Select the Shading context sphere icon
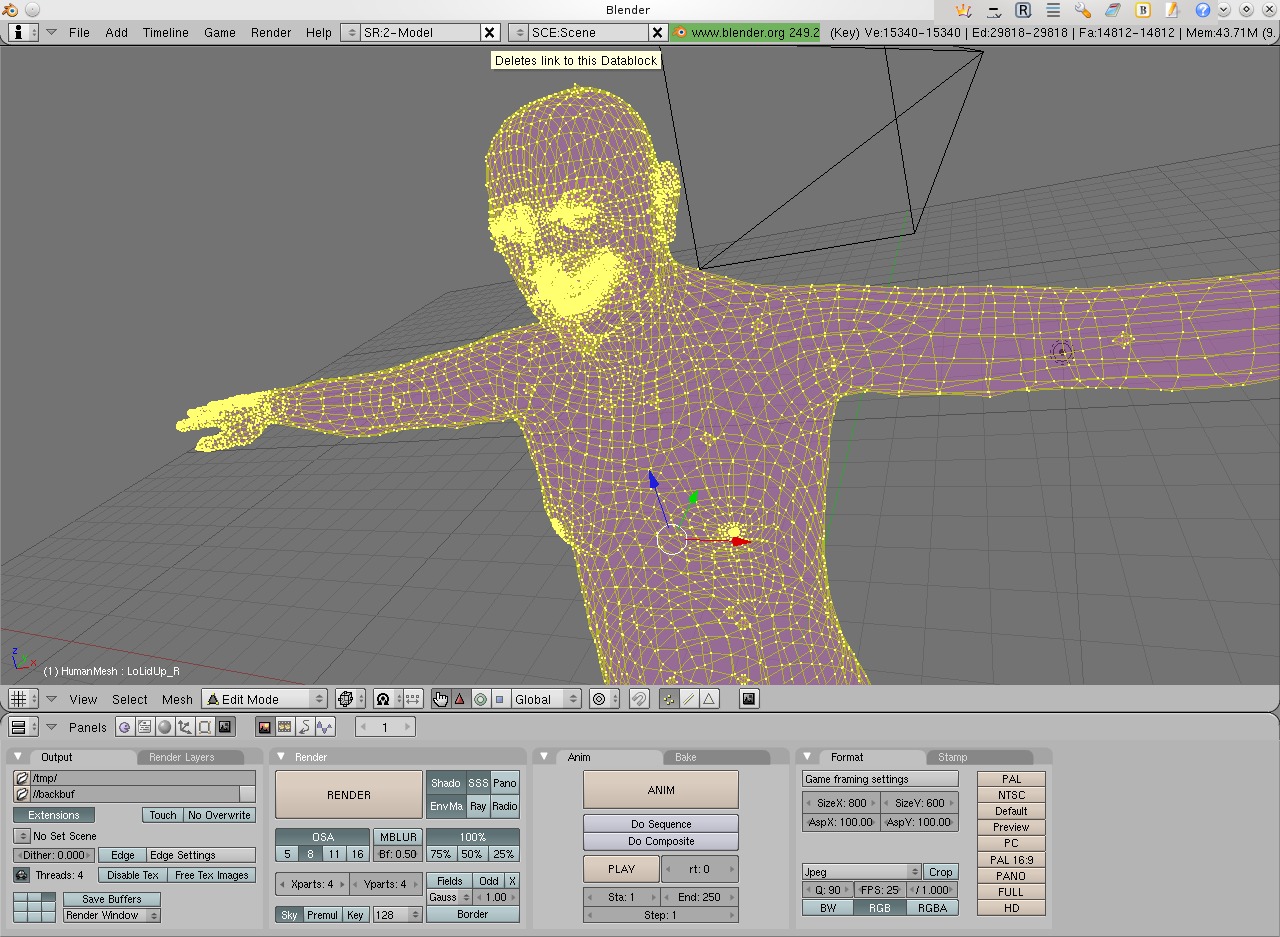Viewport: 1280px width, 937px height. point(163,727)
